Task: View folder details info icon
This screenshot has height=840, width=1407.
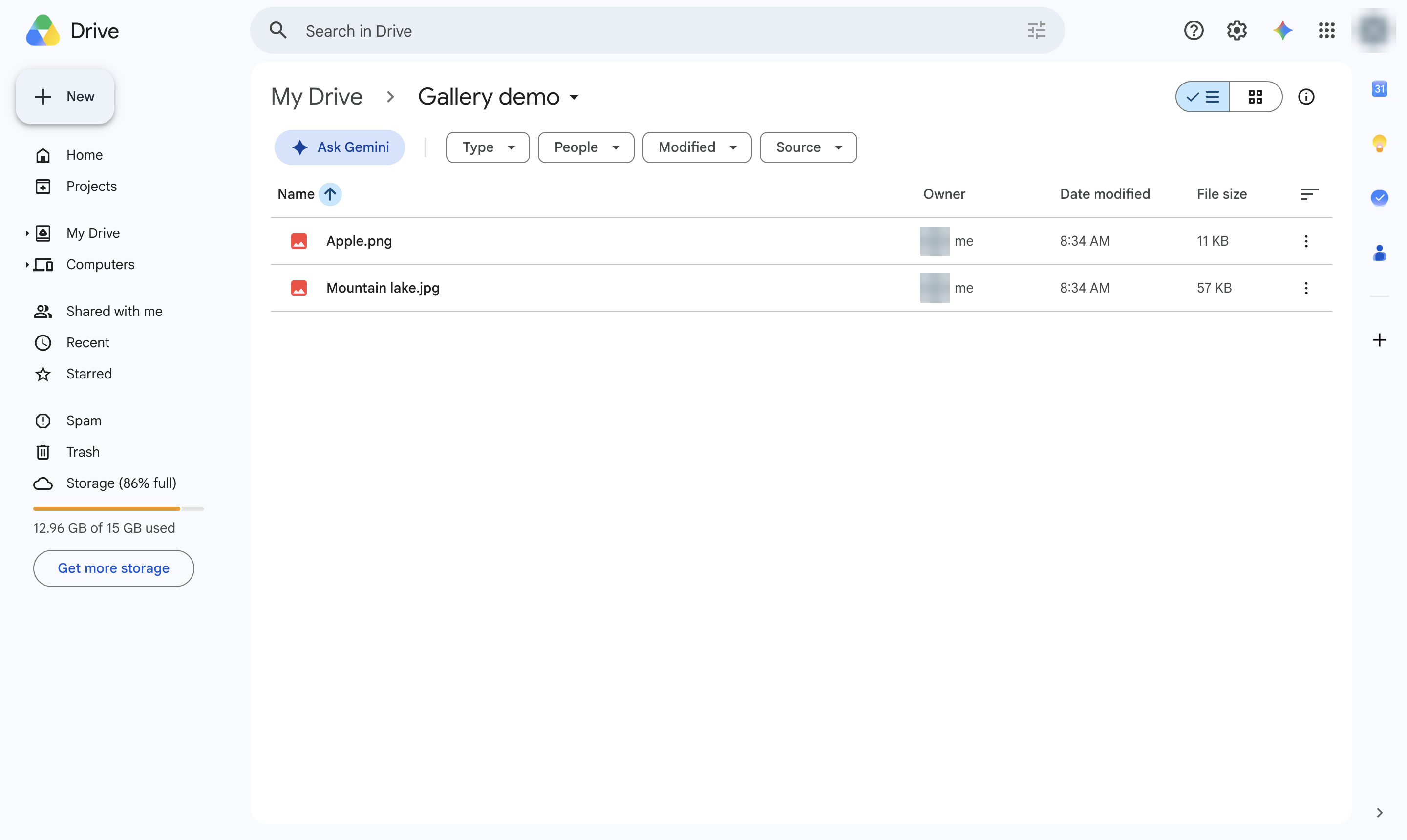Action: coord(1306,97)
